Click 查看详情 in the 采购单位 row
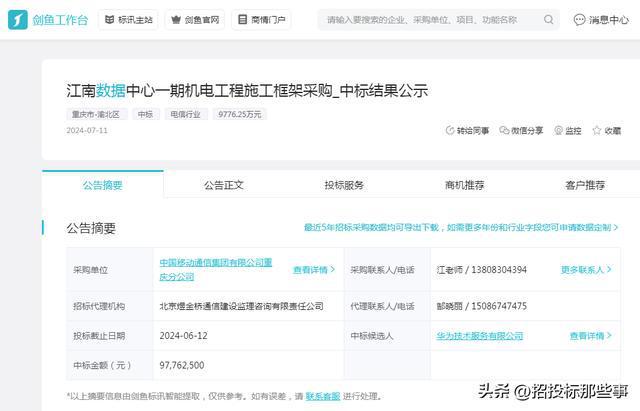The image size is (640, 411). click(314, 270)
